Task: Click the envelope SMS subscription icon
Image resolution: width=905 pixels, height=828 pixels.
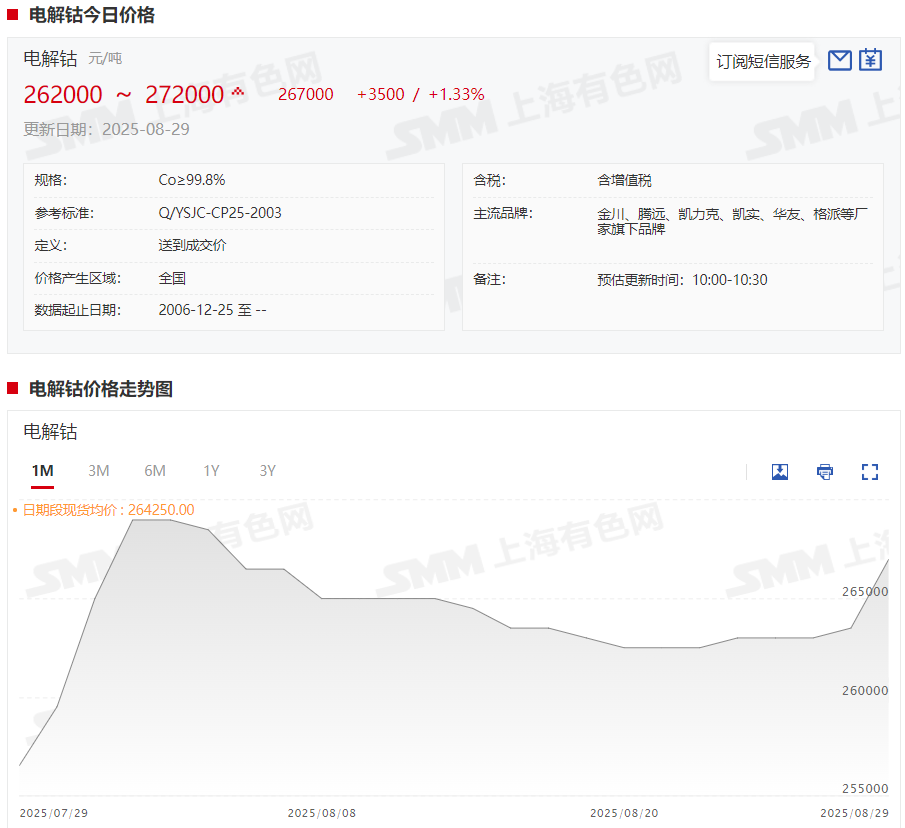Action: coord(840,60)
